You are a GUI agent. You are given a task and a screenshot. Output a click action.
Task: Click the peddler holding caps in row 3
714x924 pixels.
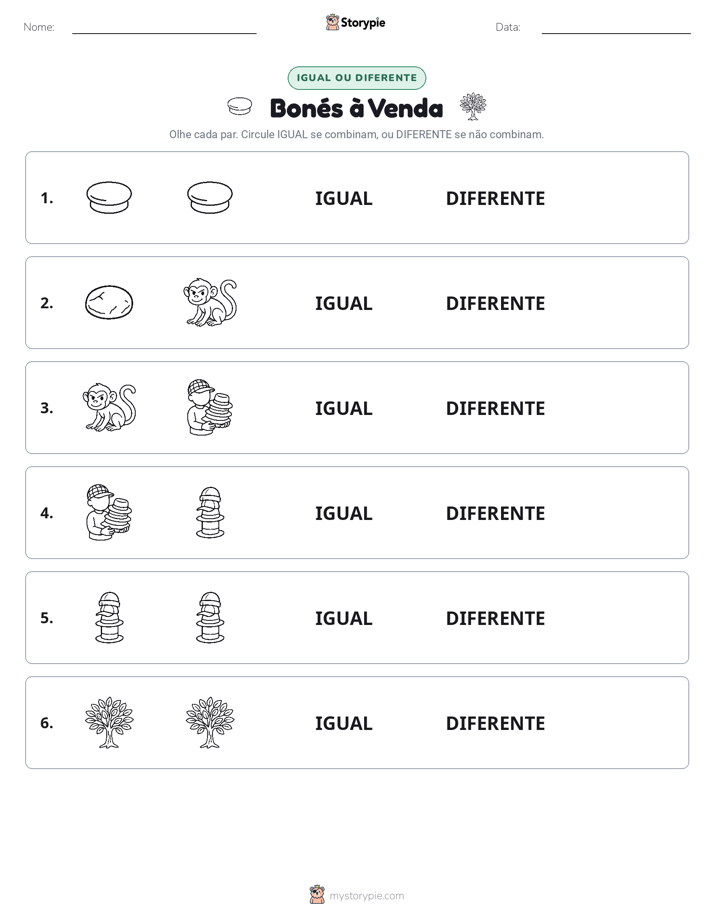click(210, 407)
